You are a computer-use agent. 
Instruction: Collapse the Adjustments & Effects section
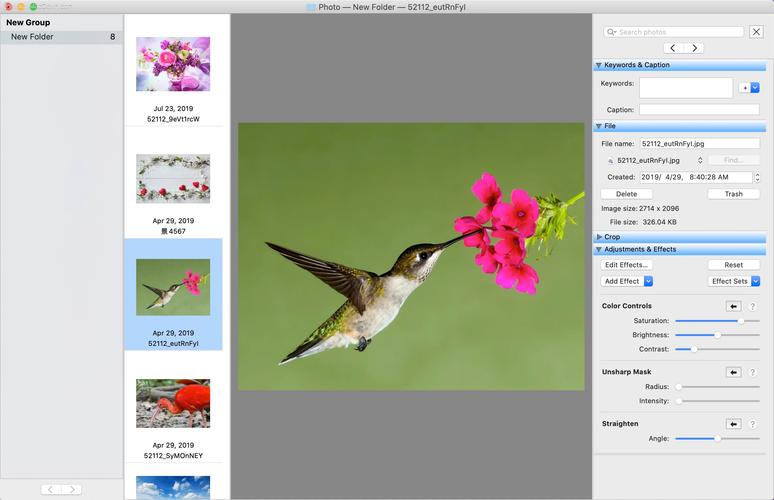599,249
